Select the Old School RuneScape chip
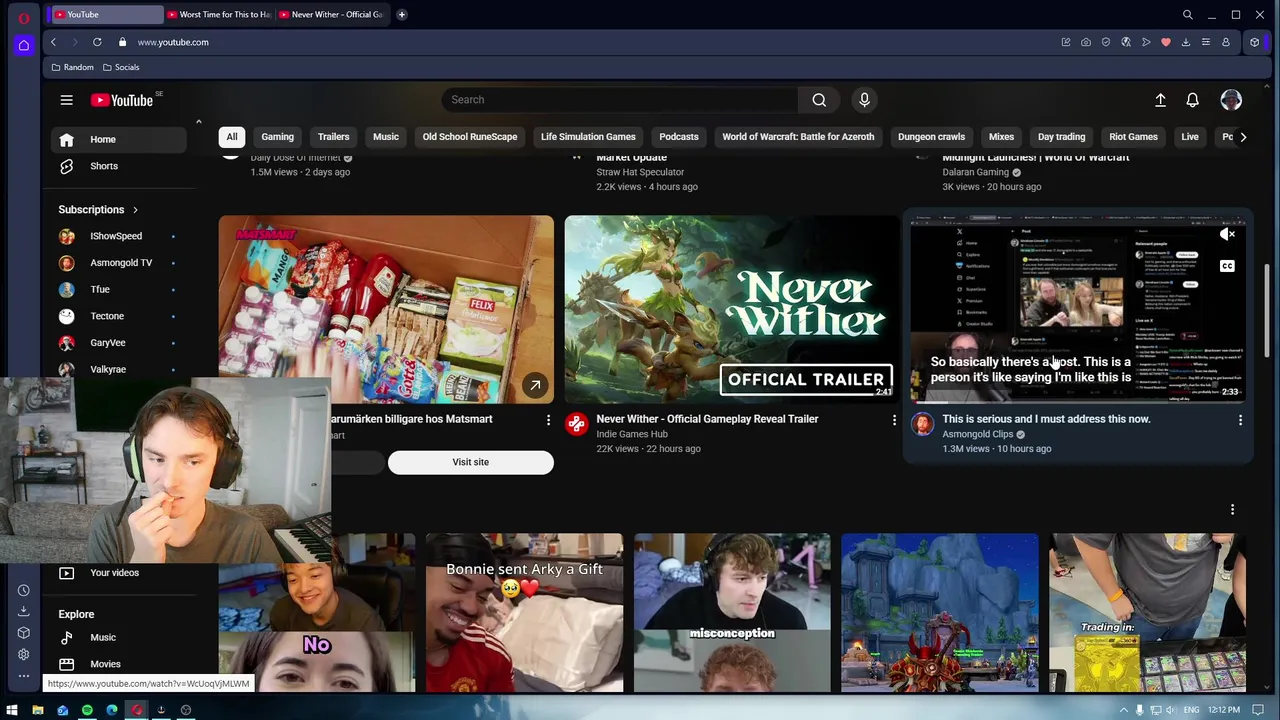This screenshot has height=720, width=1280. tap(470, 137)
